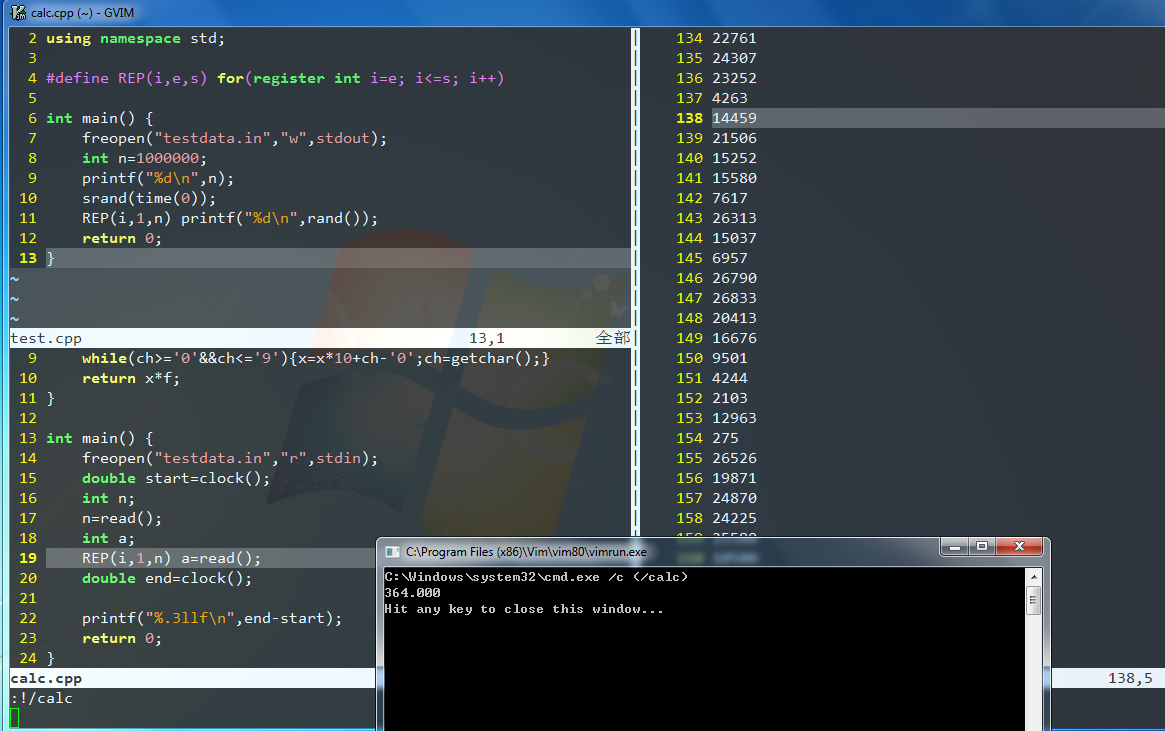The height and width of the screenshot is (731, 1165).
Task: Click the console scrollbar thumb
Action: coord(1033,600)
